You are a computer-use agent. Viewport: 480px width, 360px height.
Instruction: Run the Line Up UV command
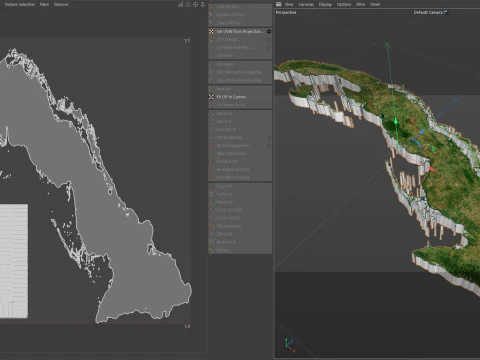pos(240,130)
